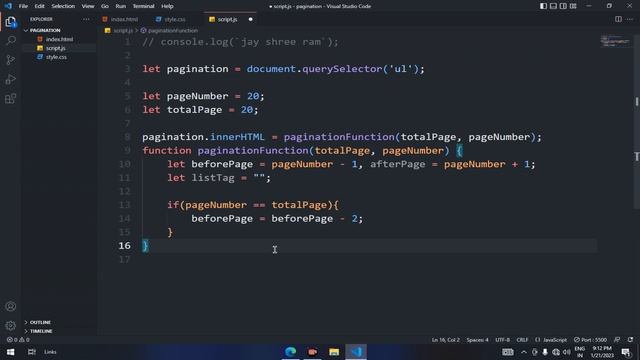Change line ending via CRLF item
Viewport: 640px width, 360px height.
522,340
